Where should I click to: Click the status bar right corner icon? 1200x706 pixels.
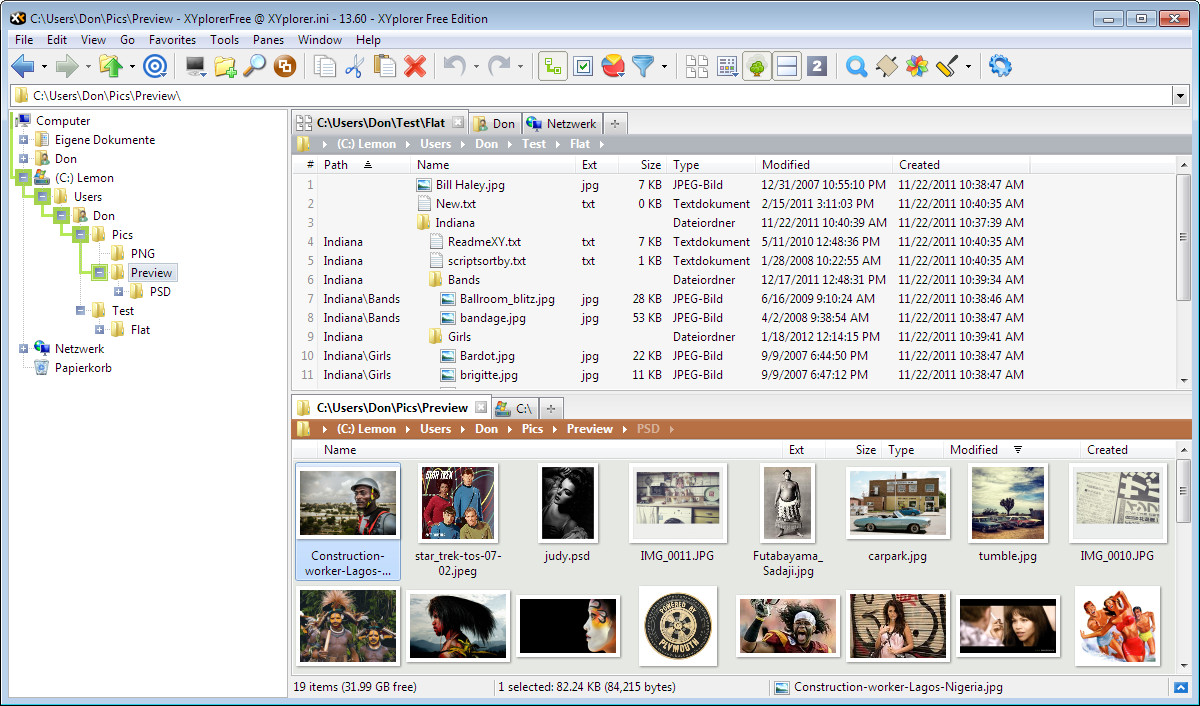(x=1181, y=688)
